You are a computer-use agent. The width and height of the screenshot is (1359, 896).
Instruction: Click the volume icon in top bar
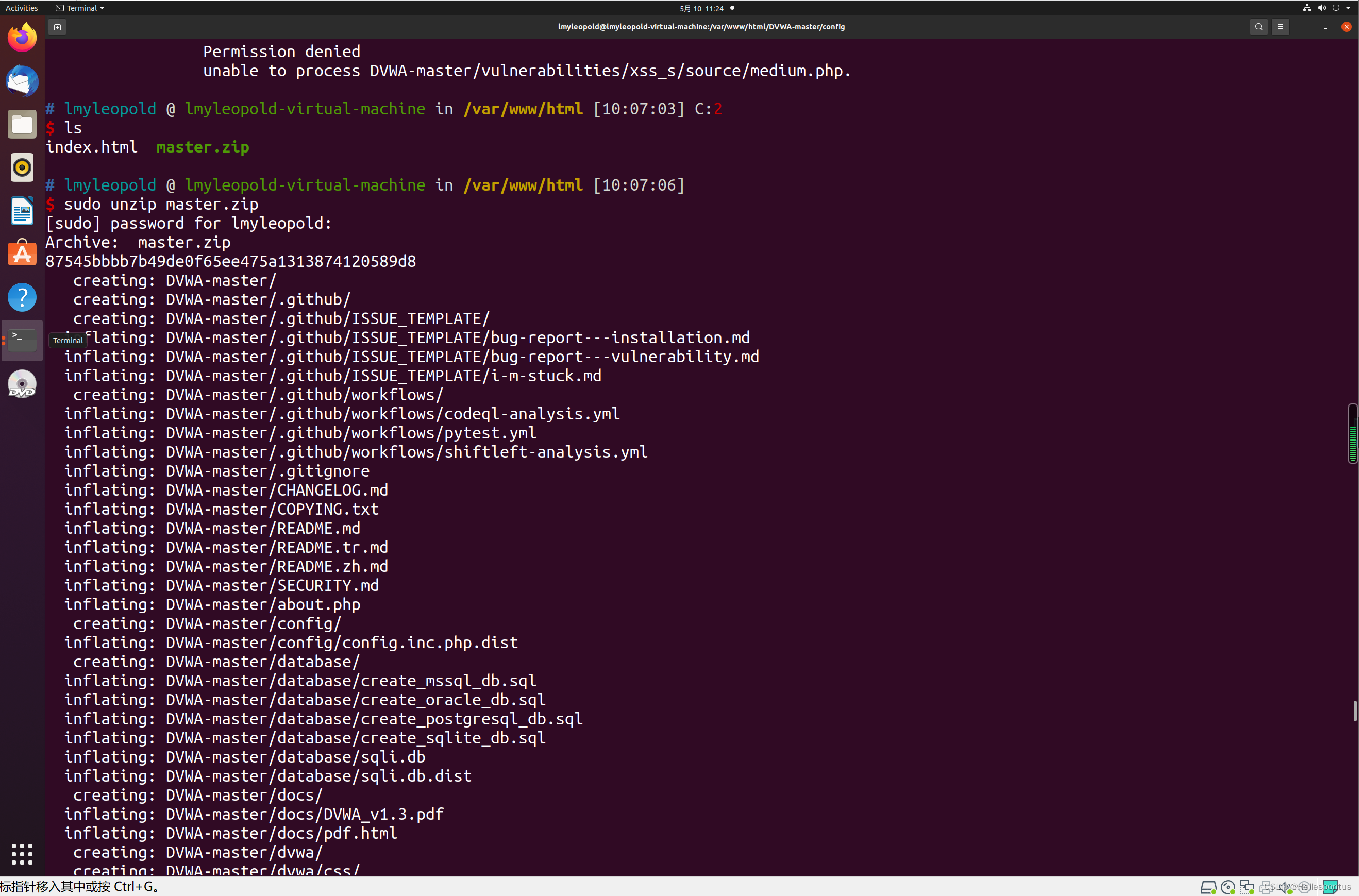click(1321, 8)
